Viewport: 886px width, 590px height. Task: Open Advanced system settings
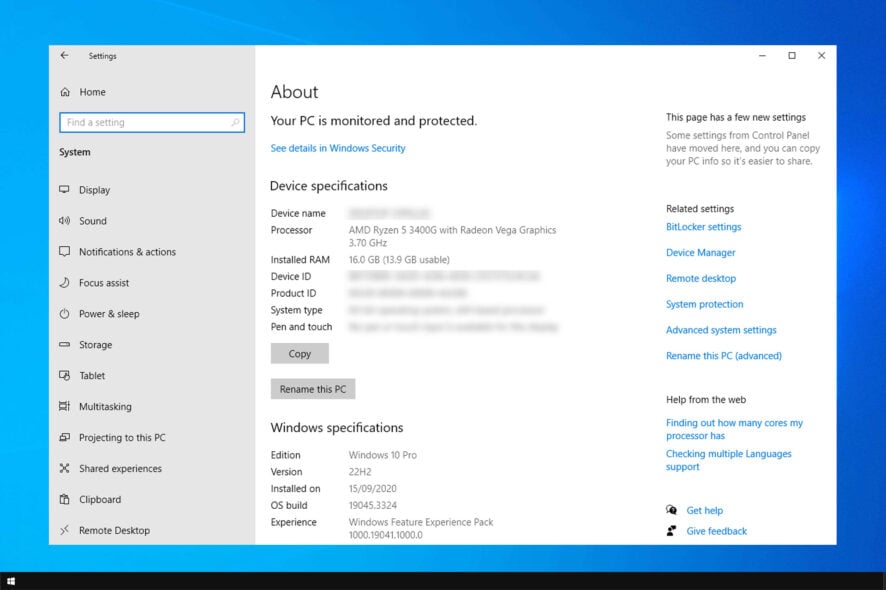(x=721, y=330)
